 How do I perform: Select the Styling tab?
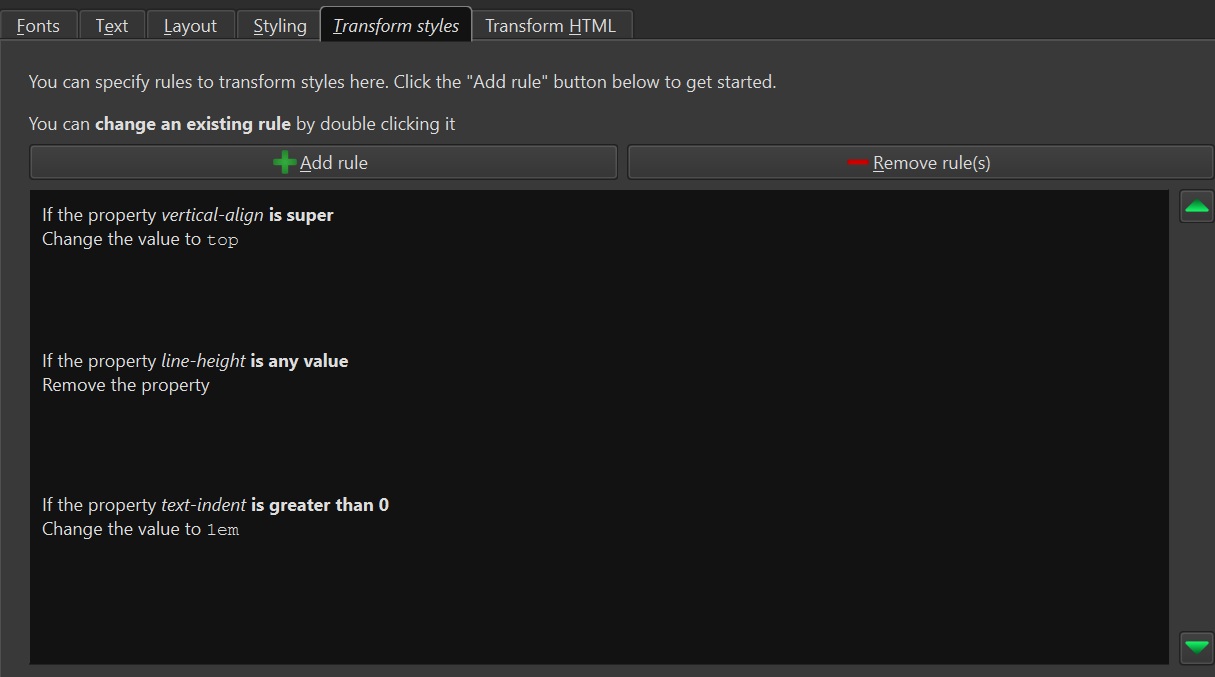(x=280, y=26)
